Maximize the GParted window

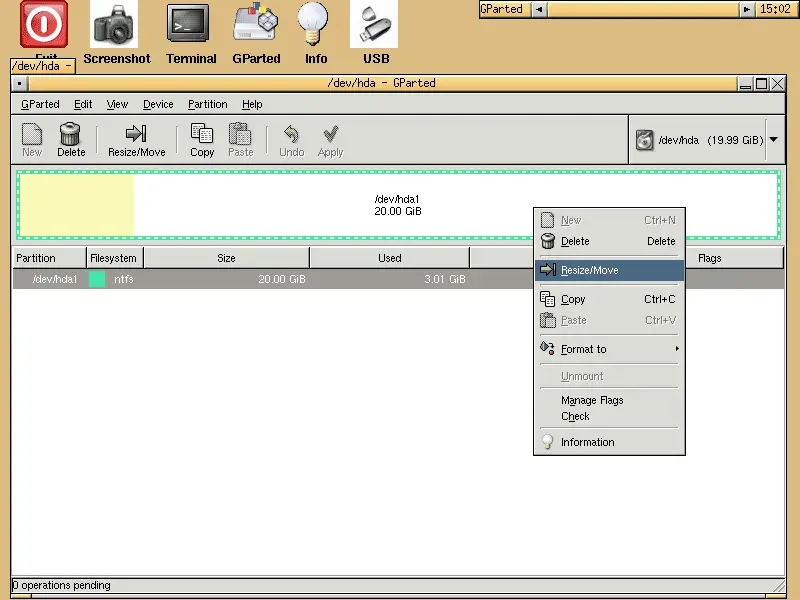click(x=761, y=83)
